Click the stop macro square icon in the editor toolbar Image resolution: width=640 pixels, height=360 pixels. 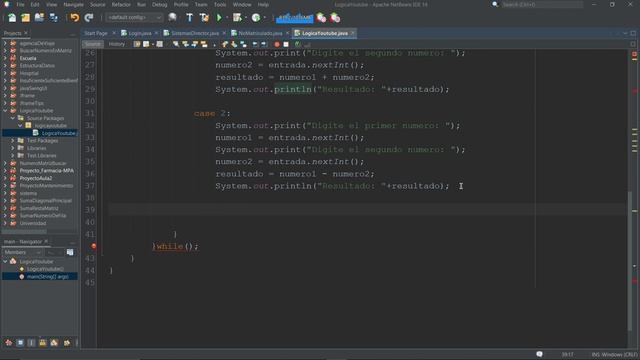point(286,44)
